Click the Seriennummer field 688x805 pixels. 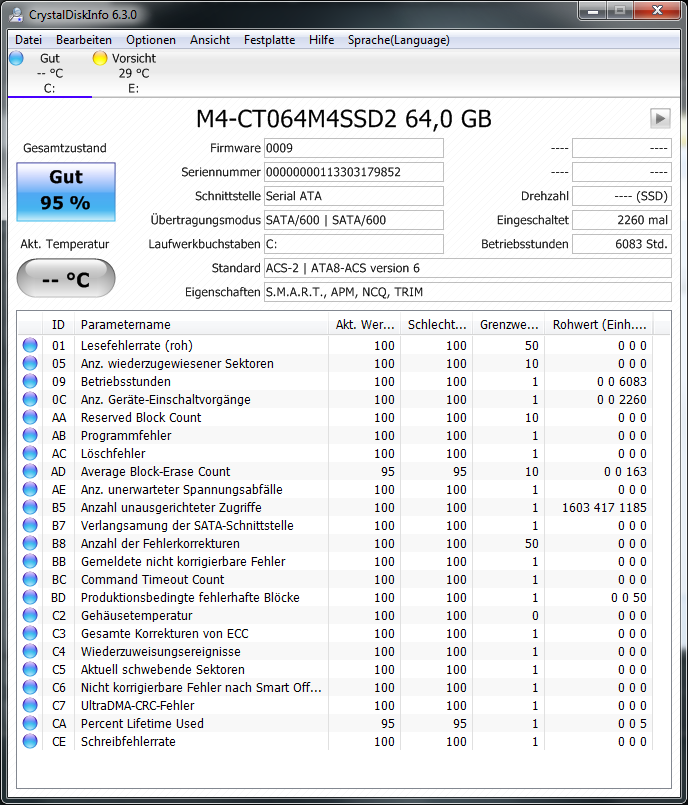(x=354, y=172)
